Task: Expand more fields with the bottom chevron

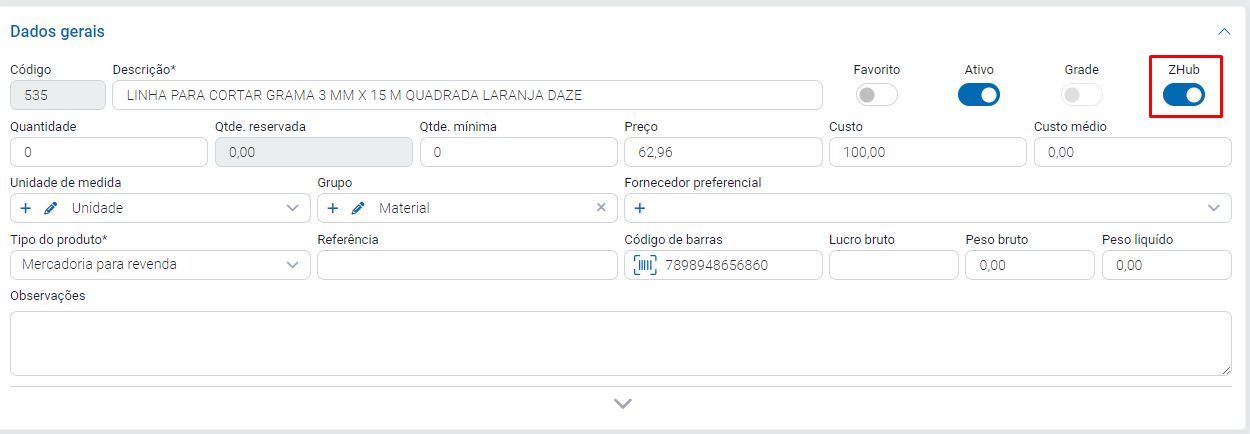Action: (623, 404)
